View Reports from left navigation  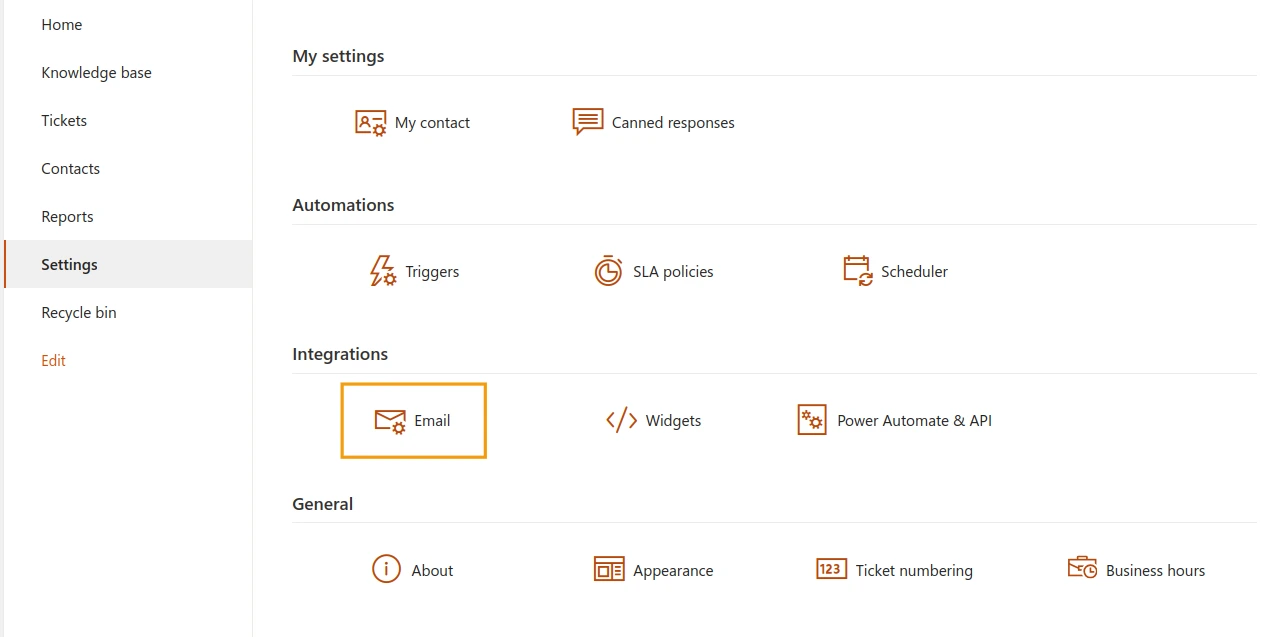click(x=67, y=217)
